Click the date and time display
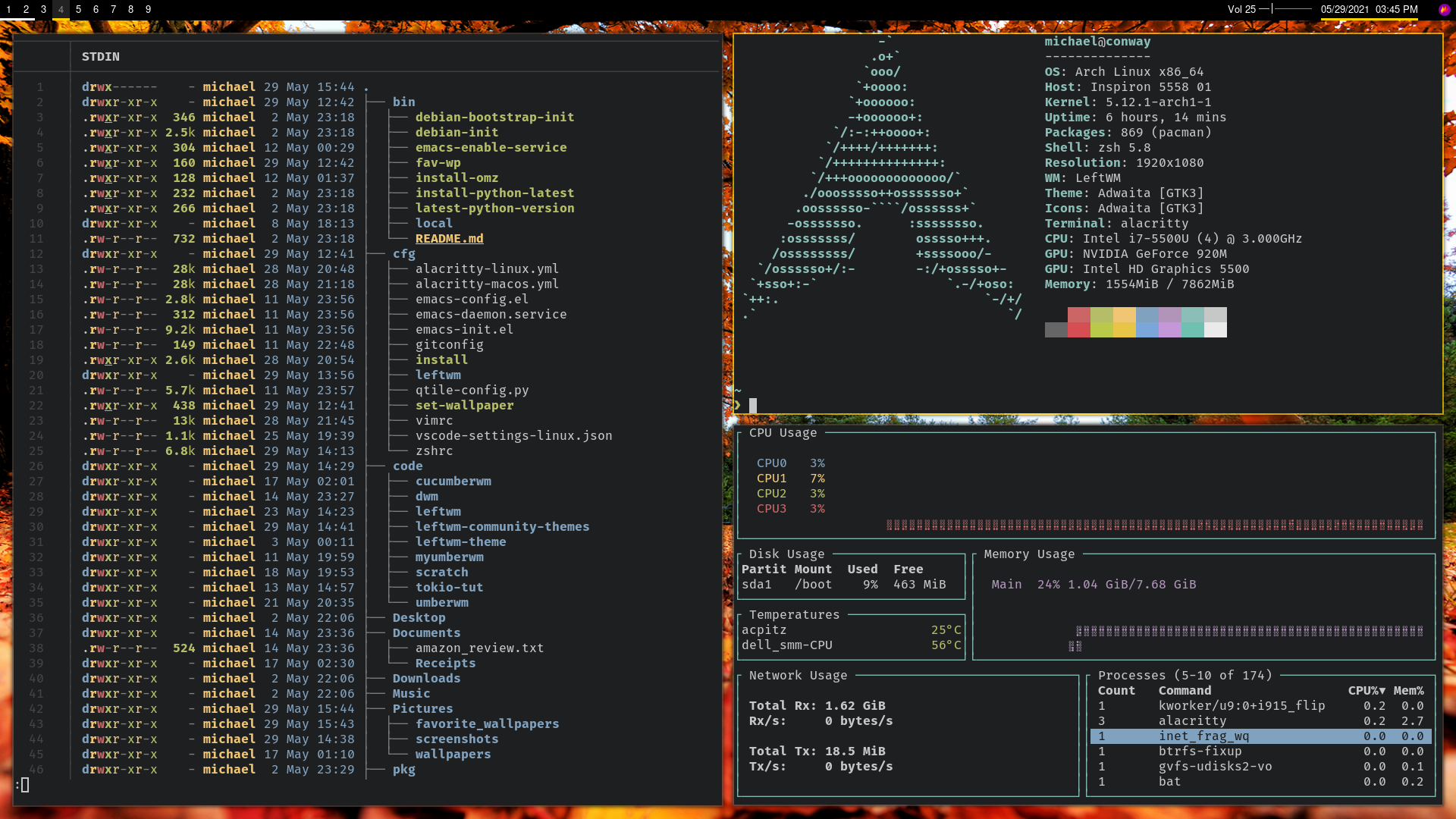 1369,10
